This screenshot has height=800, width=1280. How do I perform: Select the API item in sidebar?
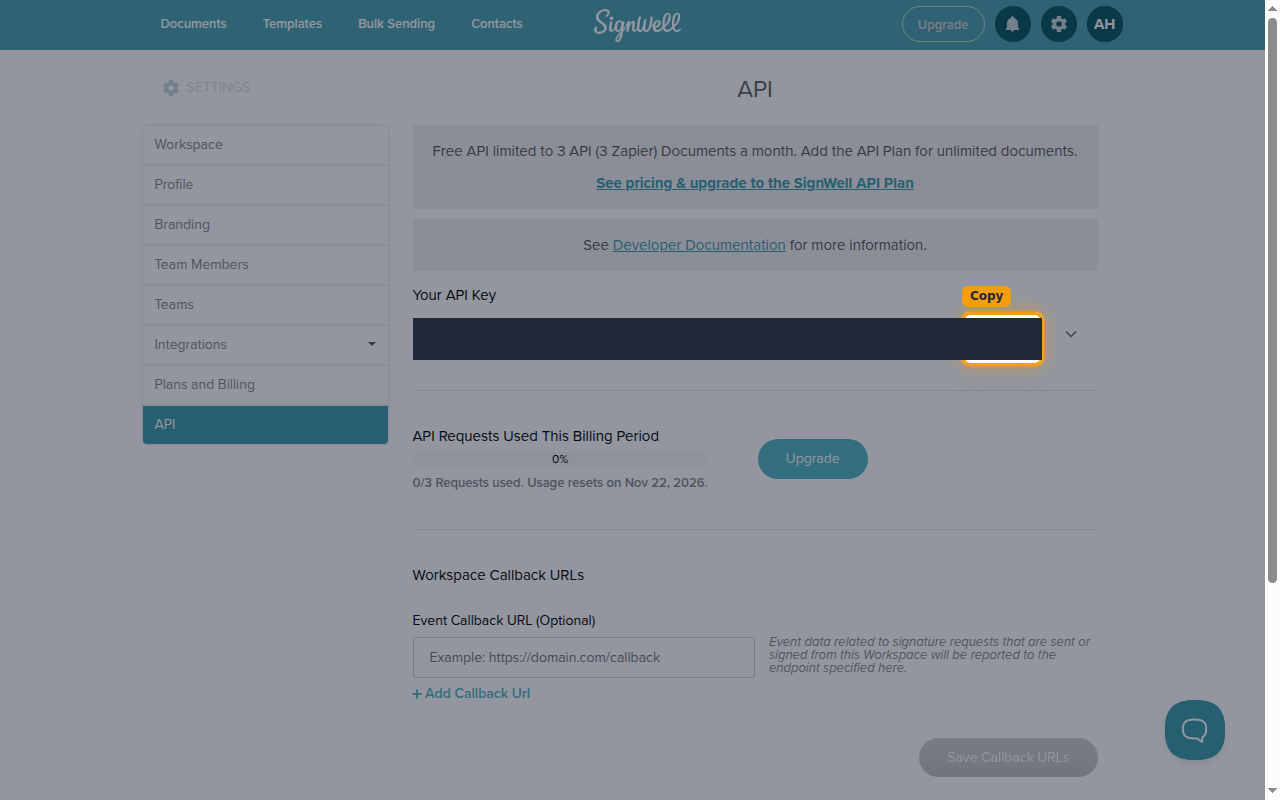265,425
